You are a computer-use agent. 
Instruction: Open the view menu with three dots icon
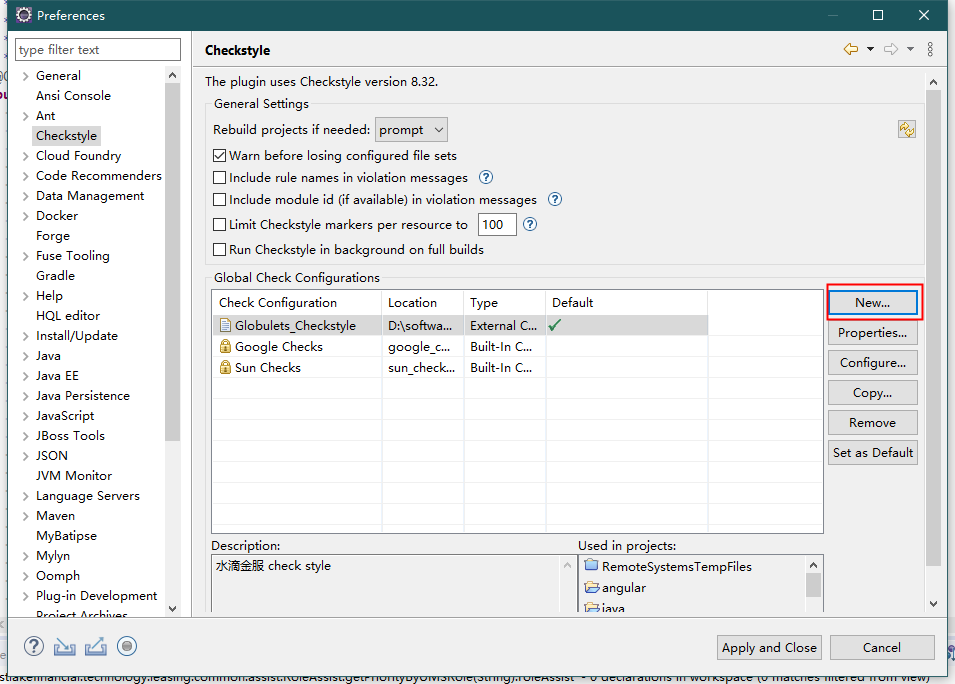tap(930, 49)
